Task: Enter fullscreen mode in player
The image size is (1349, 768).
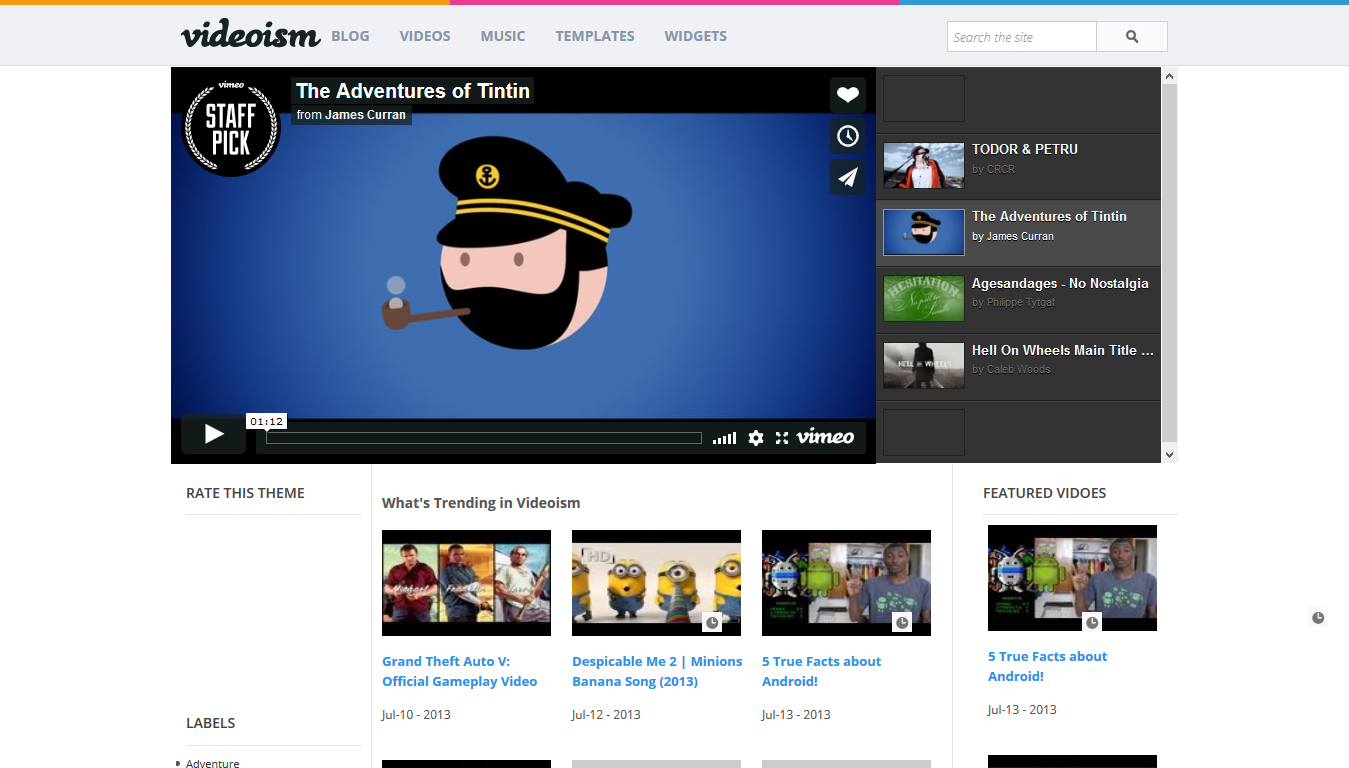Action: click(x=782, y=438)
